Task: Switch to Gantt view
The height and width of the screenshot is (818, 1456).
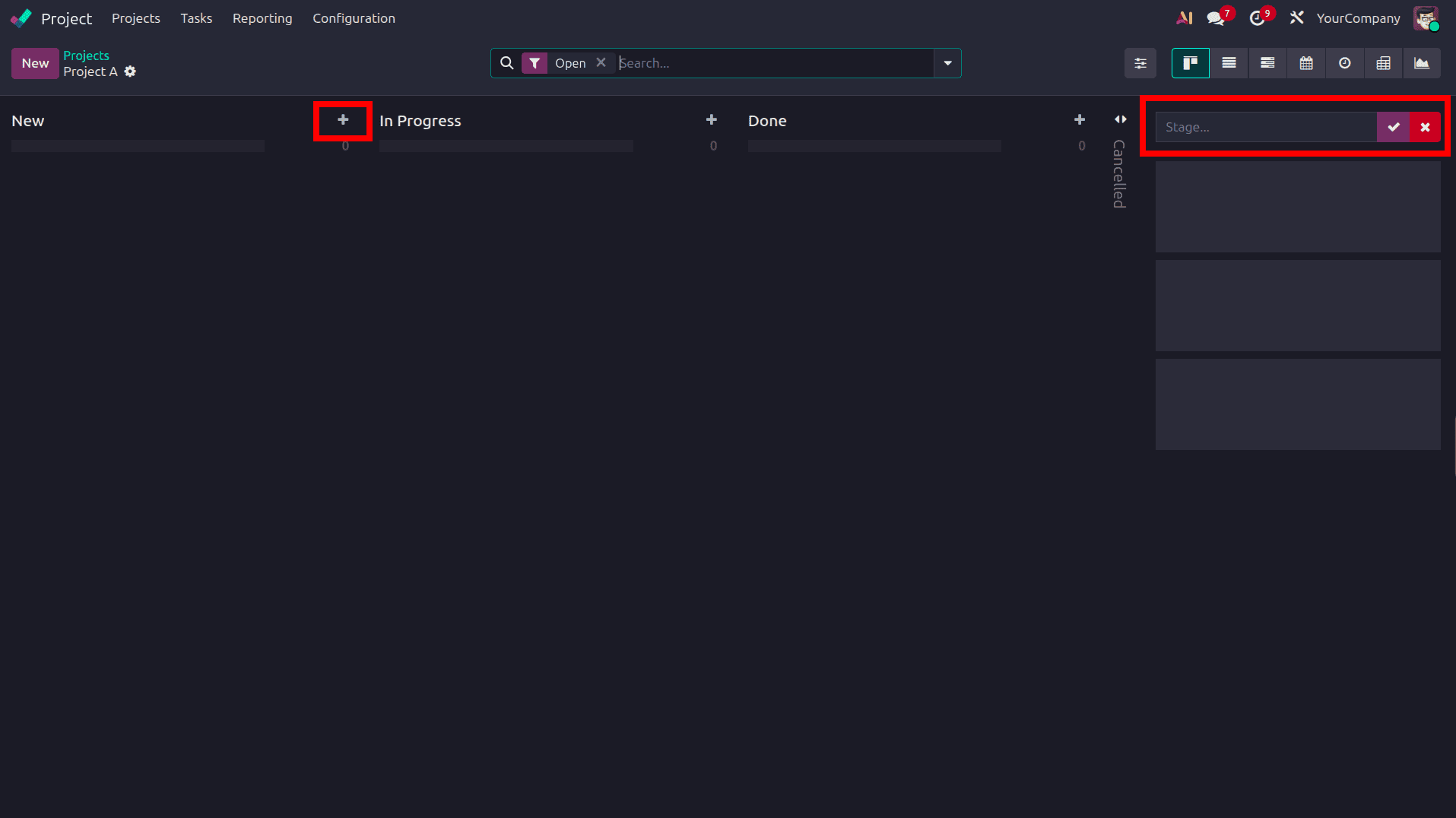Action: (x=1267, y=63)
